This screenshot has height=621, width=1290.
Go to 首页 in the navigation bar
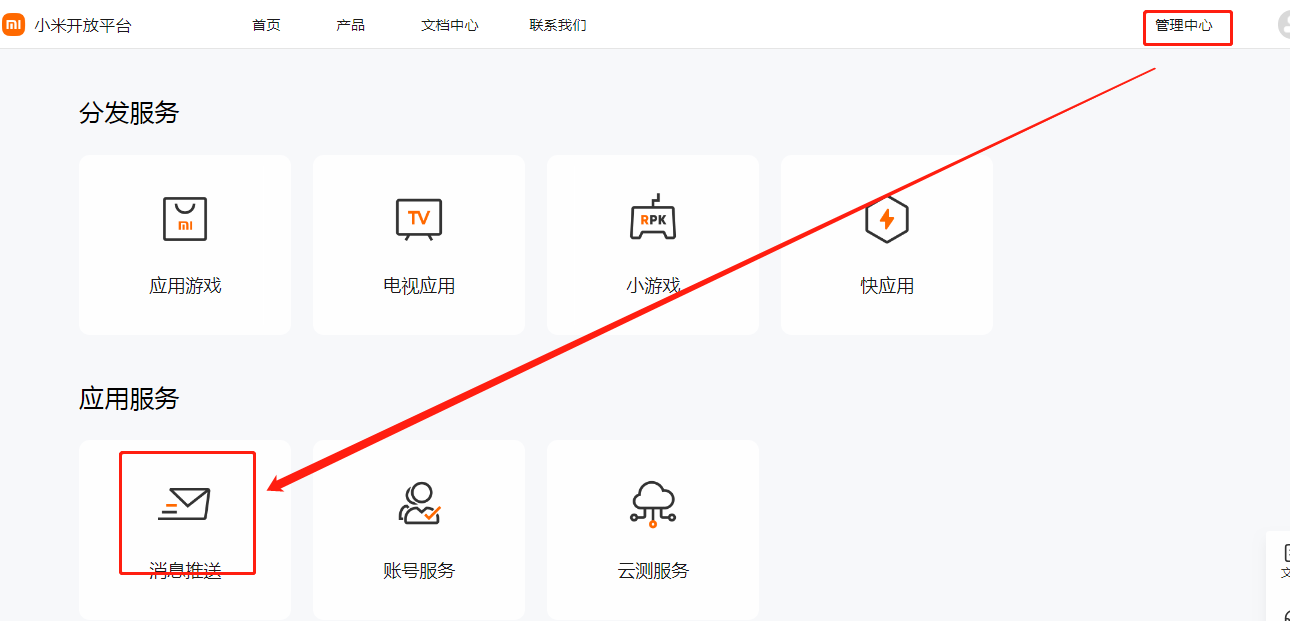[266, 25]
